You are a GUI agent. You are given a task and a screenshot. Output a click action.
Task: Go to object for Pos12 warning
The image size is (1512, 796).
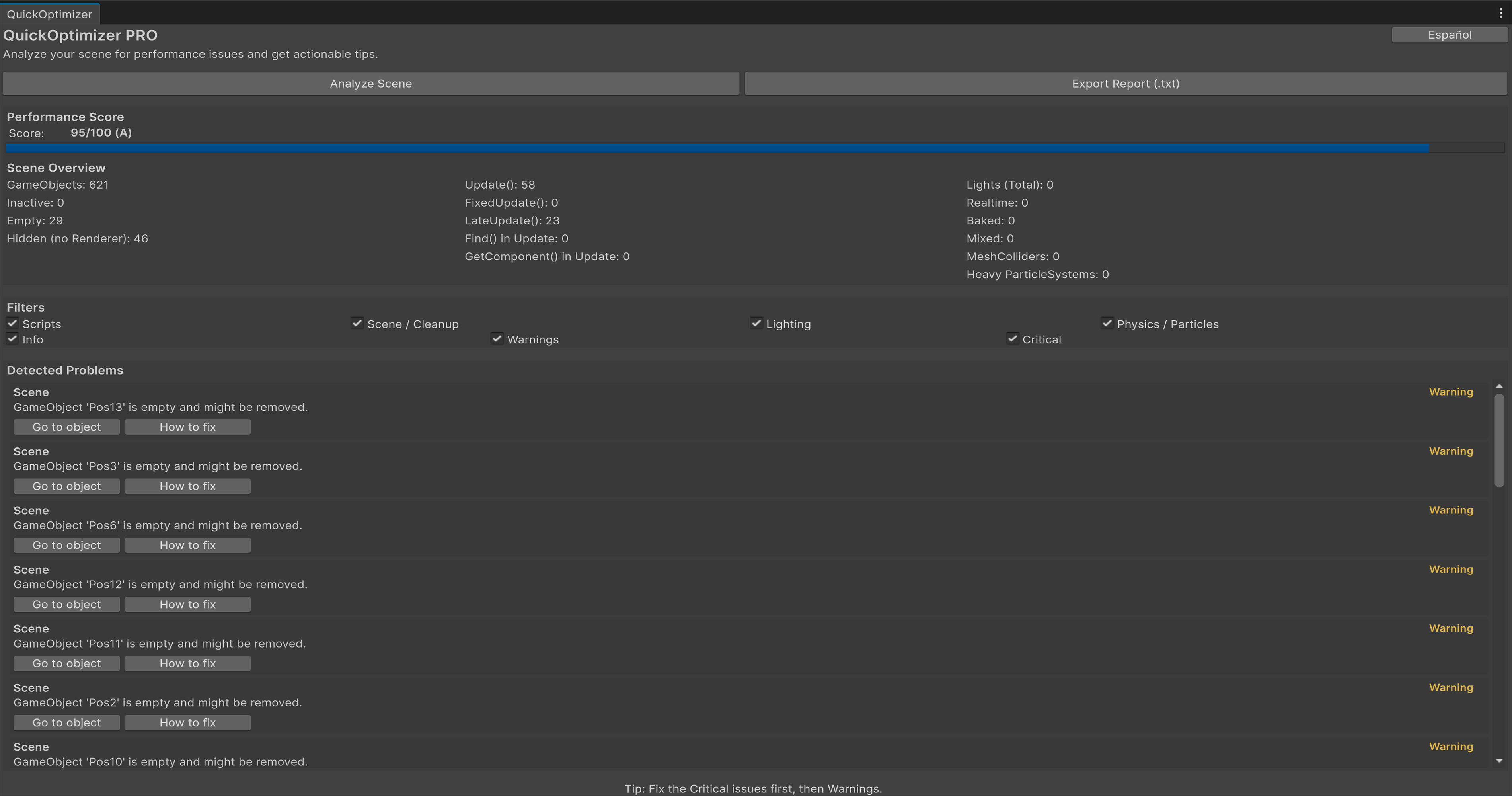pyautogui.click(x=66, y=604)
